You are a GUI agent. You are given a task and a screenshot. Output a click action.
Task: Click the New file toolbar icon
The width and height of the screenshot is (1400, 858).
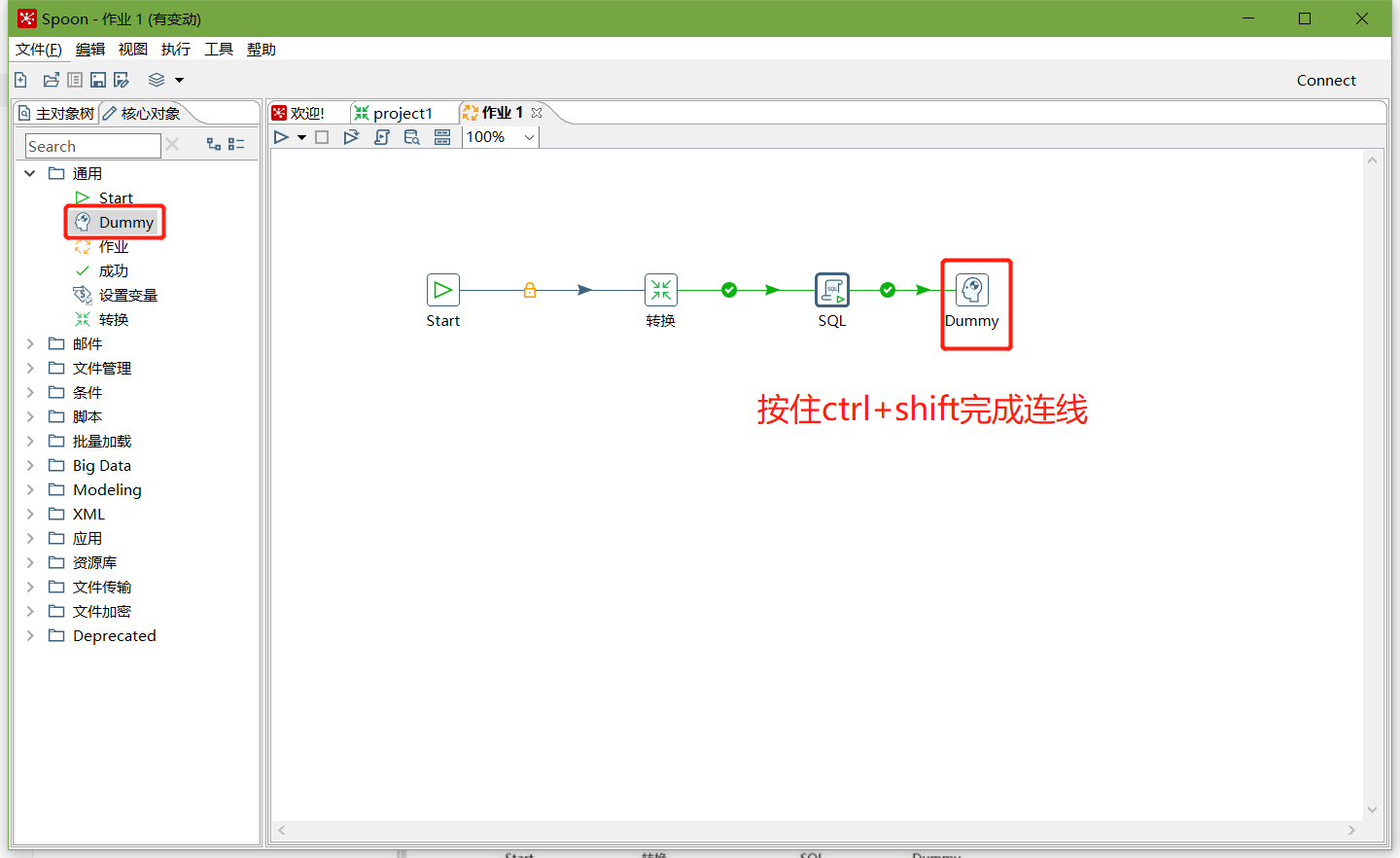pyautogui.click(x=20, y=80)
